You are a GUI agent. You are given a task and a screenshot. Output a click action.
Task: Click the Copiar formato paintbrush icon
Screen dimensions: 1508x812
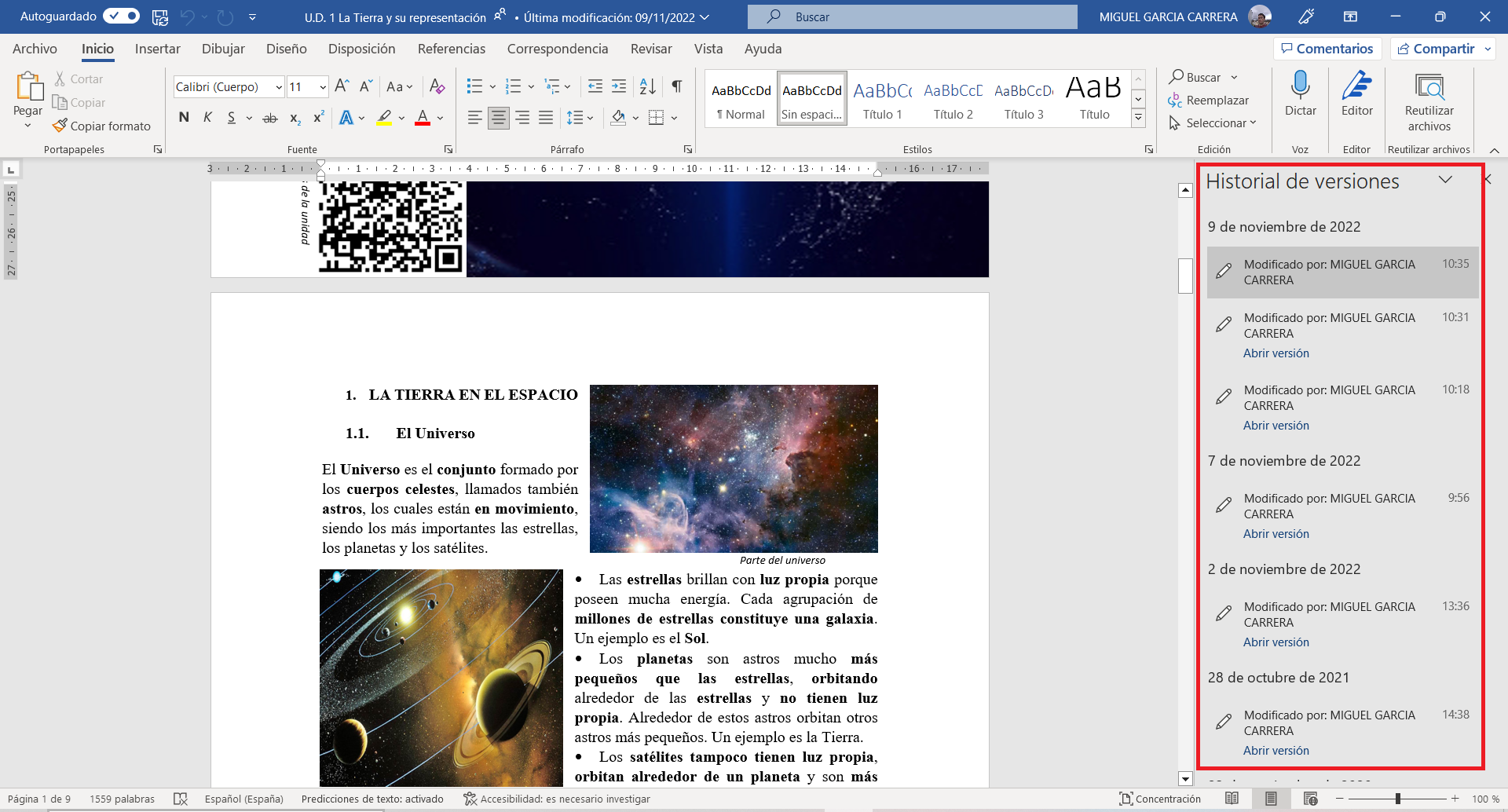pyautogui.click(x=60, y=126)
